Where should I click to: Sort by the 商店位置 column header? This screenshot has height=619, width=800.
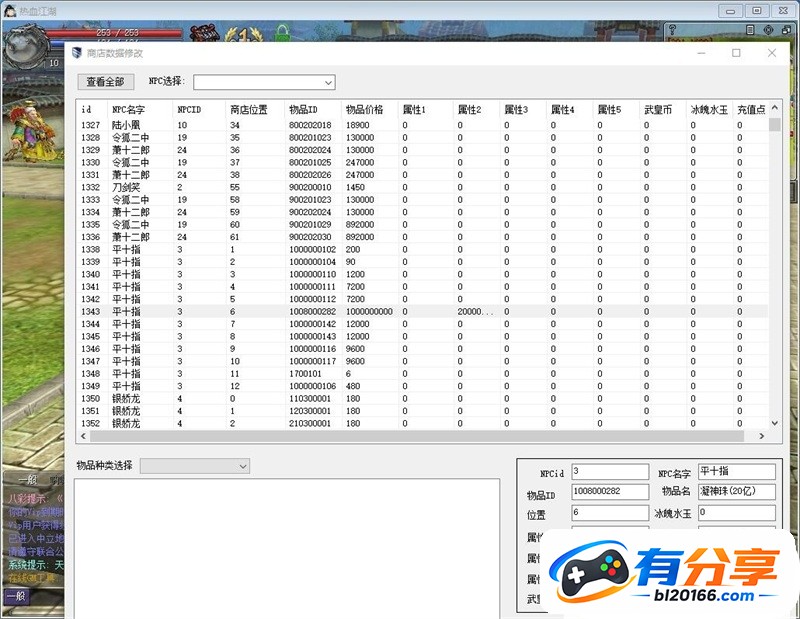pyautogui.click(x=255, y=109)
